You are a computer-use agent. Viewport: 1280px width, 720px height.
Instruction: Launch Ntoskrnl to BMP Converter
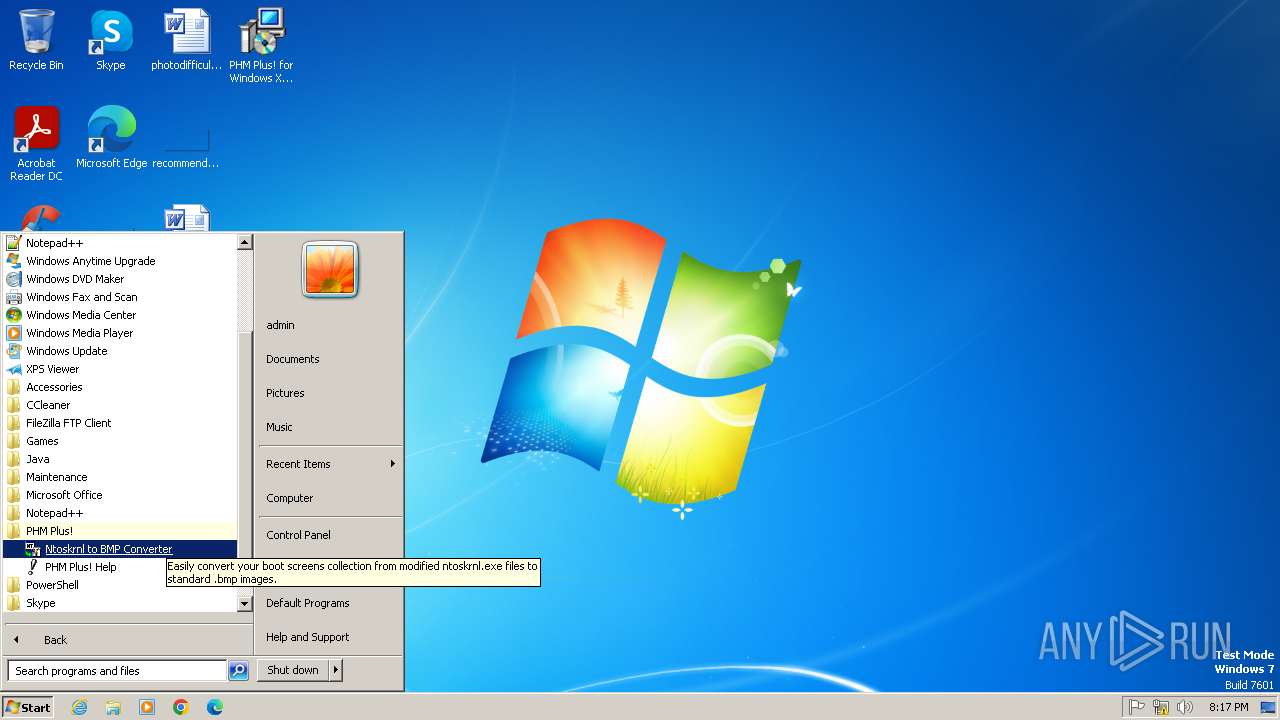click(x=120, y=549)
